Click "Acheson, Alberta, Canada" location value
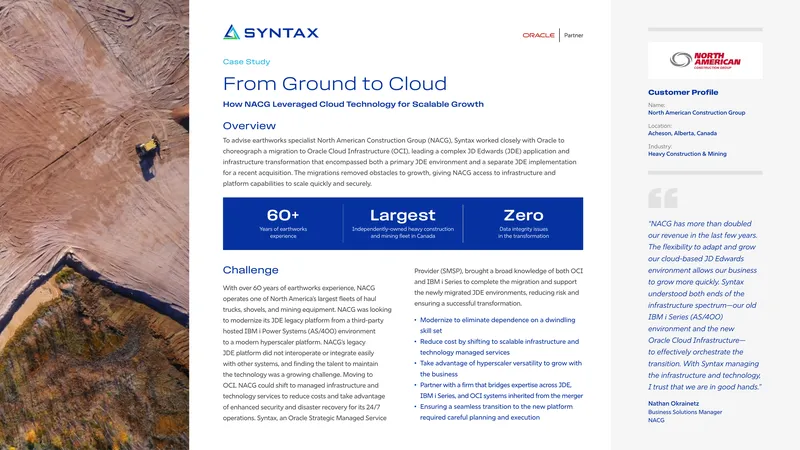This screenshot has width=800, height=450. [682, 133]
